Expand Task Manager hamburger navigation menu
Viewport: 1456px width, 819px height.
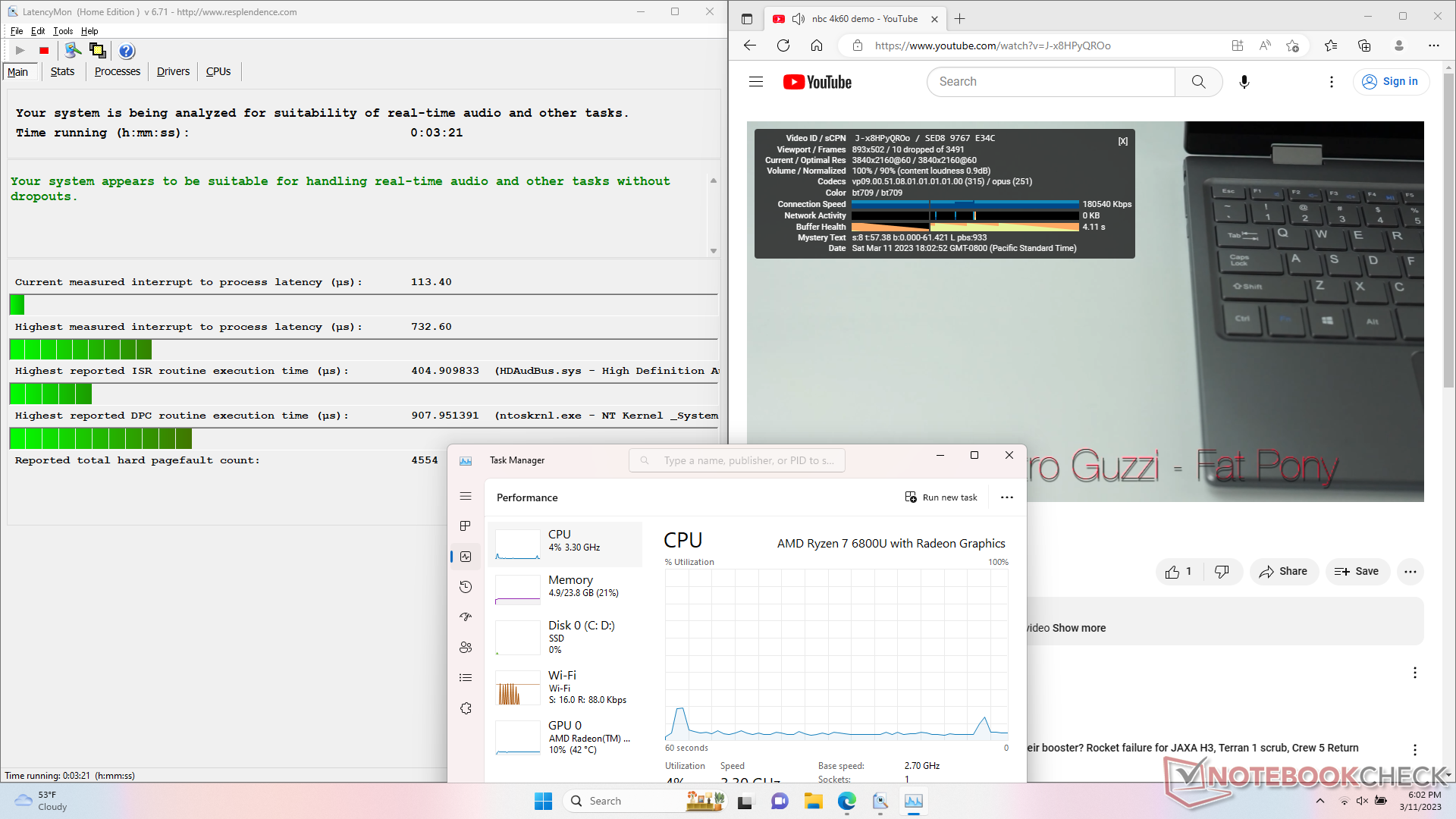click(466, 496)
